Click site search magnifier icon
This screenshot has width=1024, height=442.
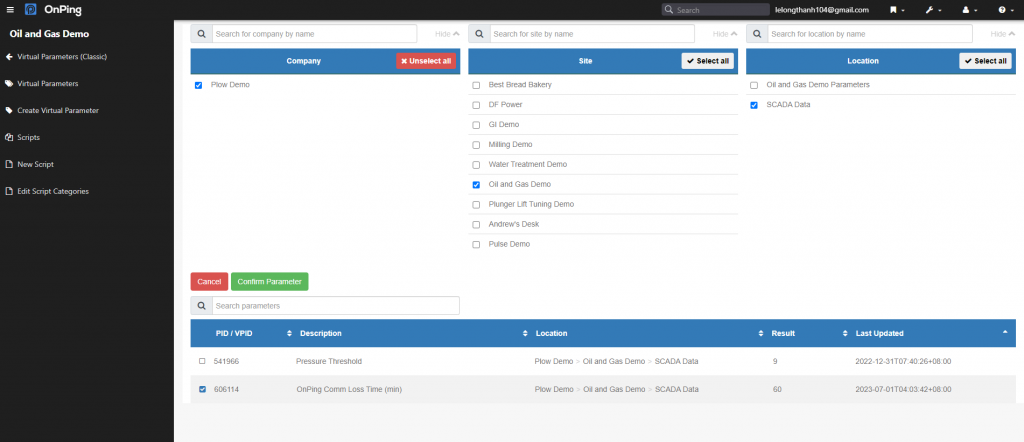click(x=479, y=34)
